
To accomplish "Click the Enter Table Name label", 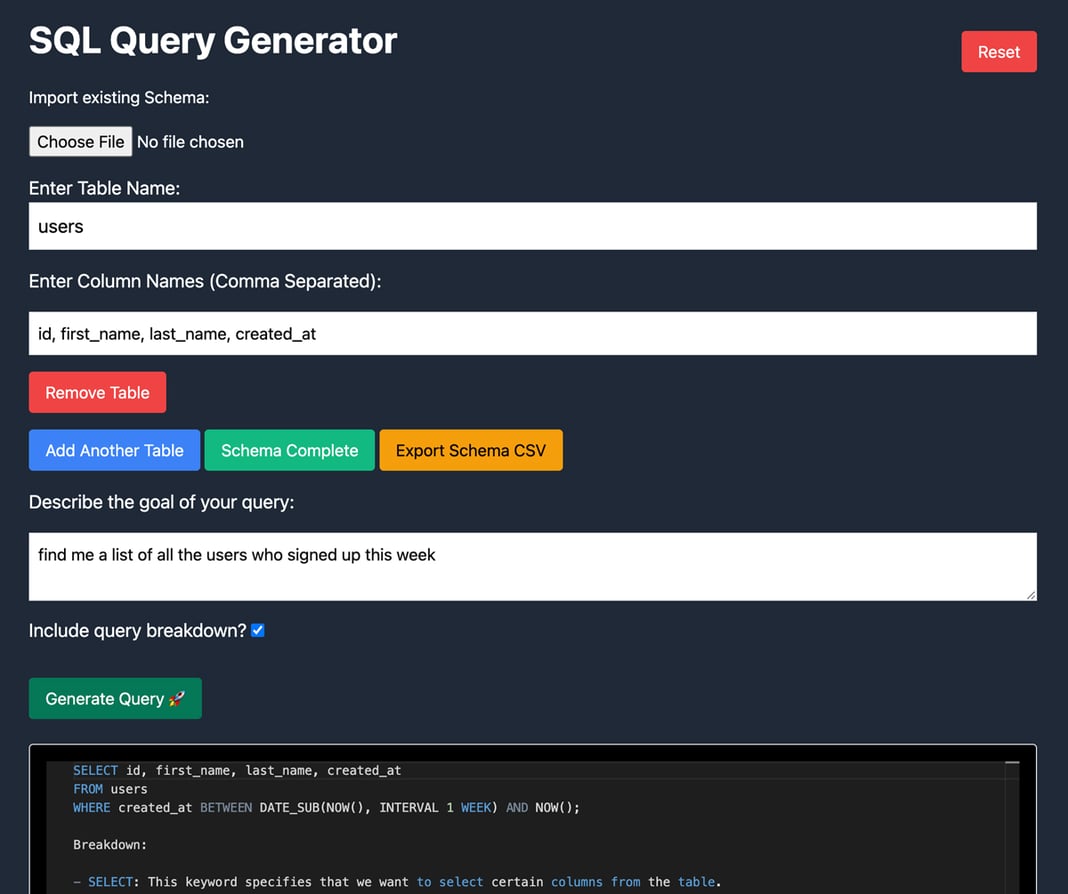I will click(x=104, y=187).
